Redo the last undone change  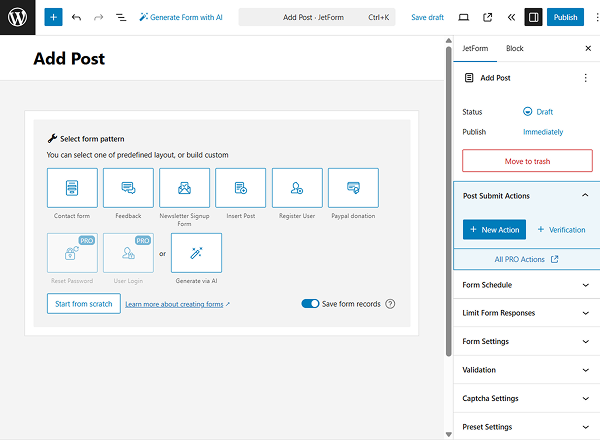click(x=99, y=17)
